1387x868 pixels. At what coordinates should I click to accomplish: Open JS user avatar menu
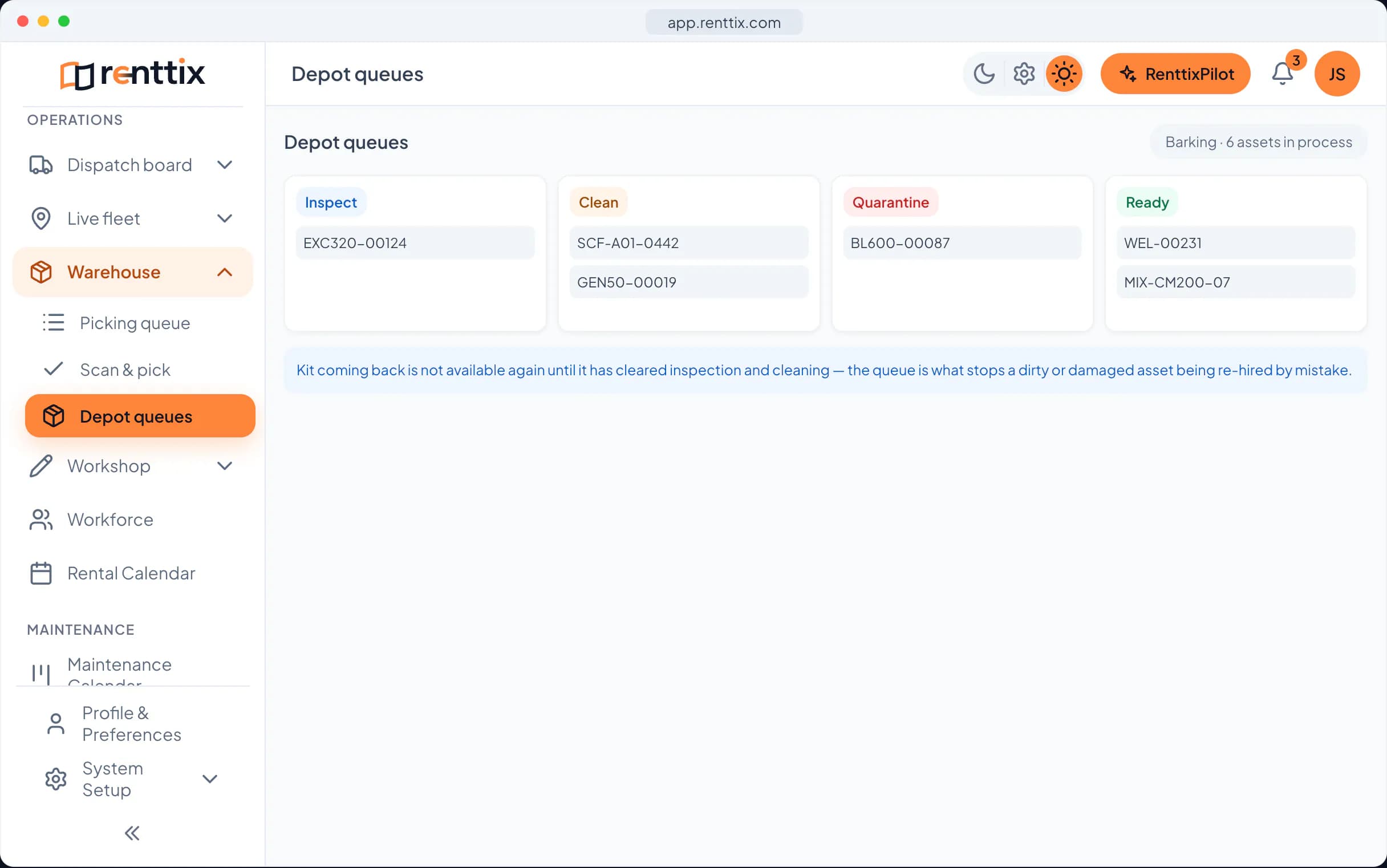1336,74
